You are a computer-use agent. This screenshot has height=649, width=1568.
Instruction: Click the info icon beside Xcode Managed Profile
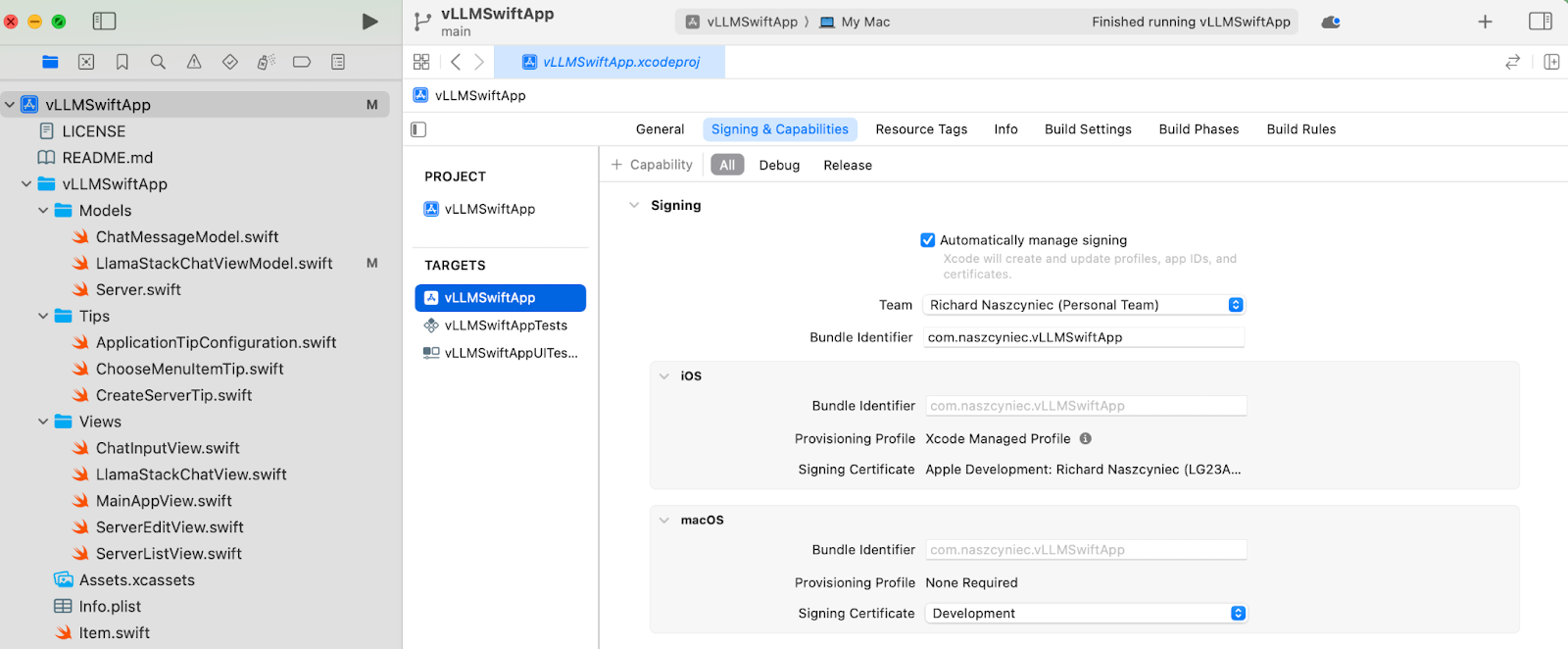1086,439
